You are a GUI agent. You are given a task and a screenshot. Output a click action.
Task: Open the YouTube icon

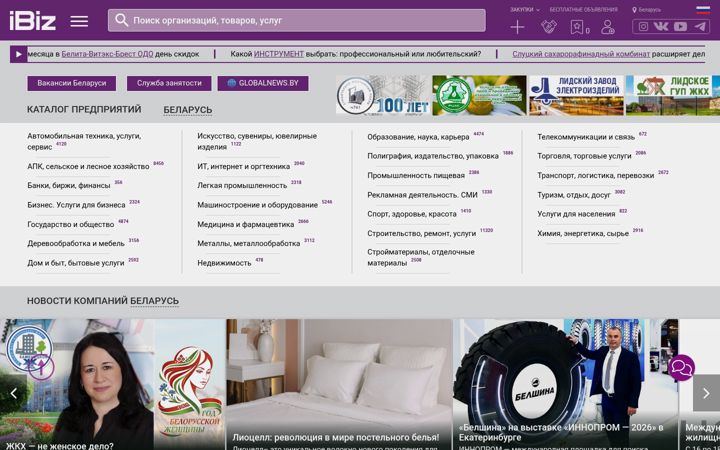click(x=680, y=27)
